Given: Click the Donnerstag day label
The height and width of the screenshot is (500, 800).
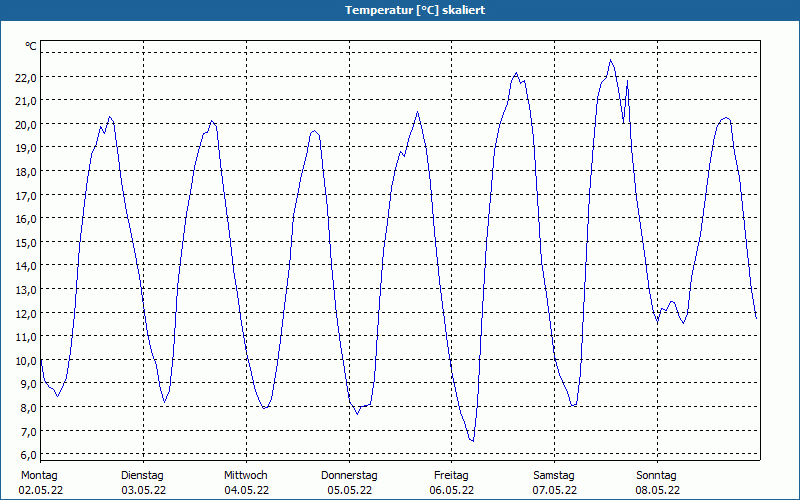Looking at the screenshot, I should [x=349, y=475].
